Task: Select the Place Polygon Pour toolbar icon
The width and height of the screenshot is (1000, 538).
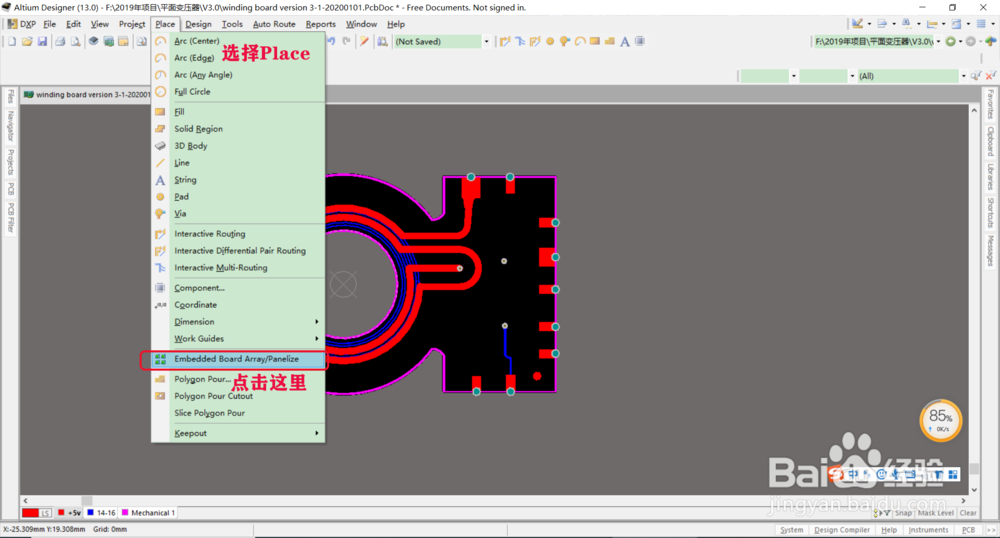Action: click(x=610, y=41)
